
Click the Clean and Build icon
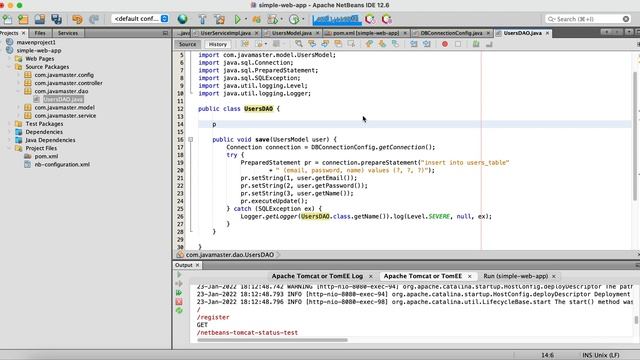[220, 19]
